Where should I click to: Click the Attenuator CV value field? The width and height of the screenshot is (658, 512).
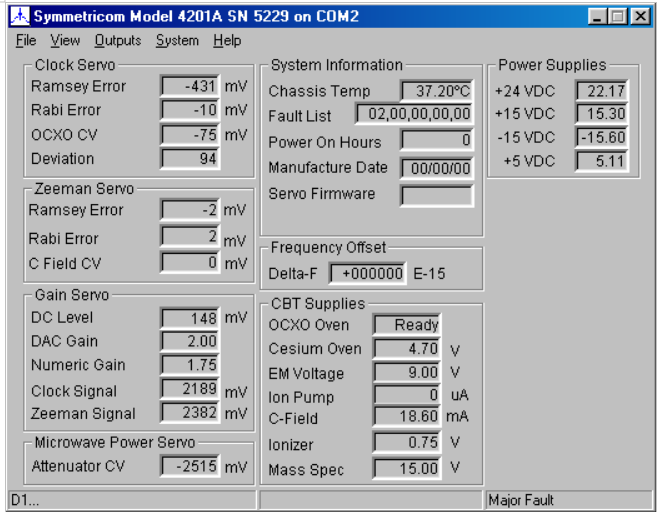(x=190, y=466)
